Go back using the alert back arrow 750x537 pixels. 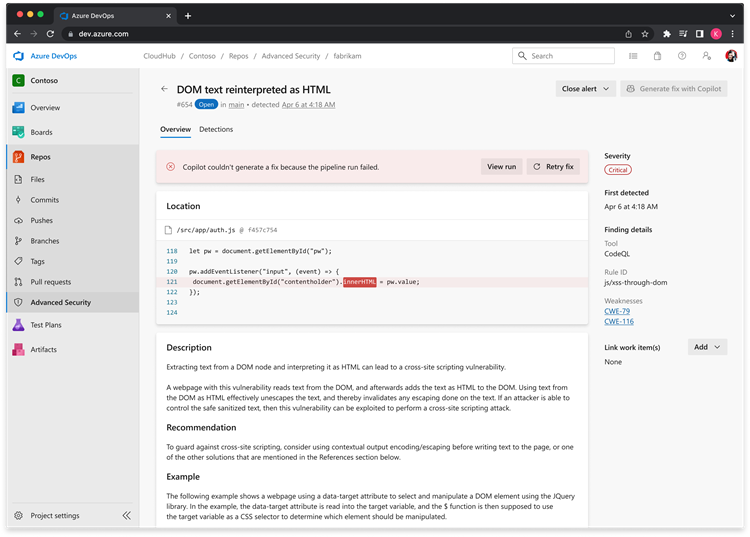164,89
